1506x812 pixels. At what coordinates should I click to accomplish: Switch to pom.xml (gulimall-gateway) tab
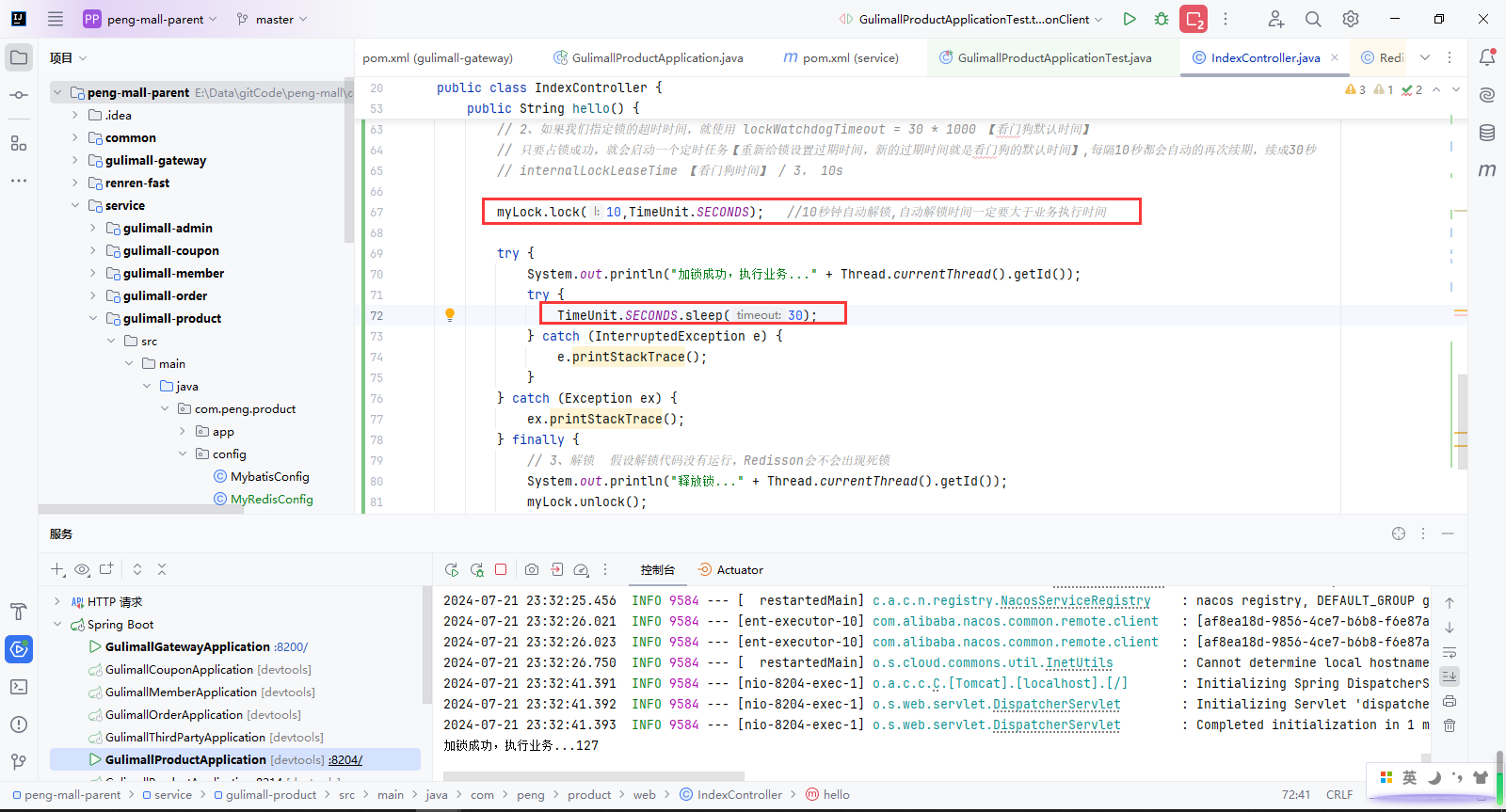438,57
